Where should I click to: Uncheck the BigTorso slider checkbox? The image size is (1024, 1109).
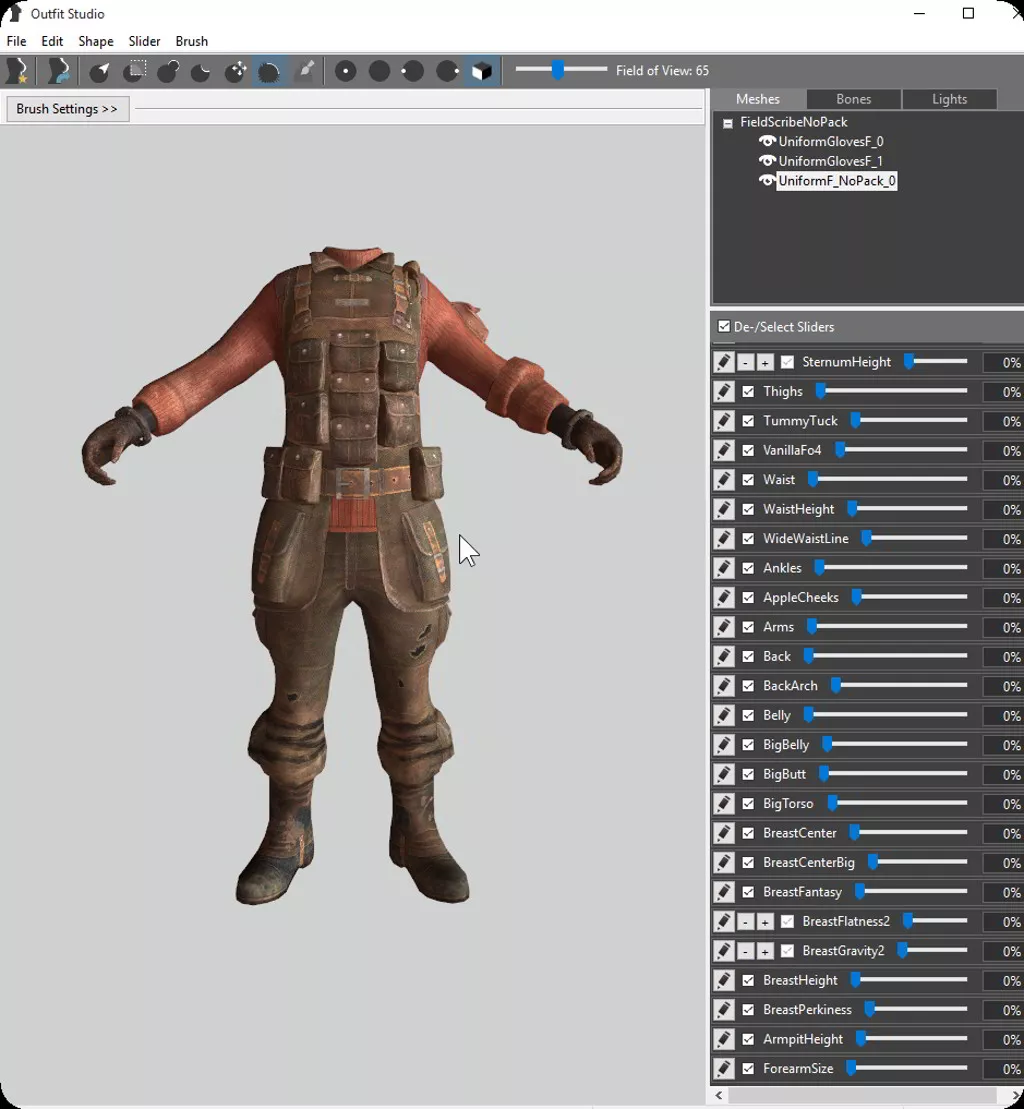[748, 804]
